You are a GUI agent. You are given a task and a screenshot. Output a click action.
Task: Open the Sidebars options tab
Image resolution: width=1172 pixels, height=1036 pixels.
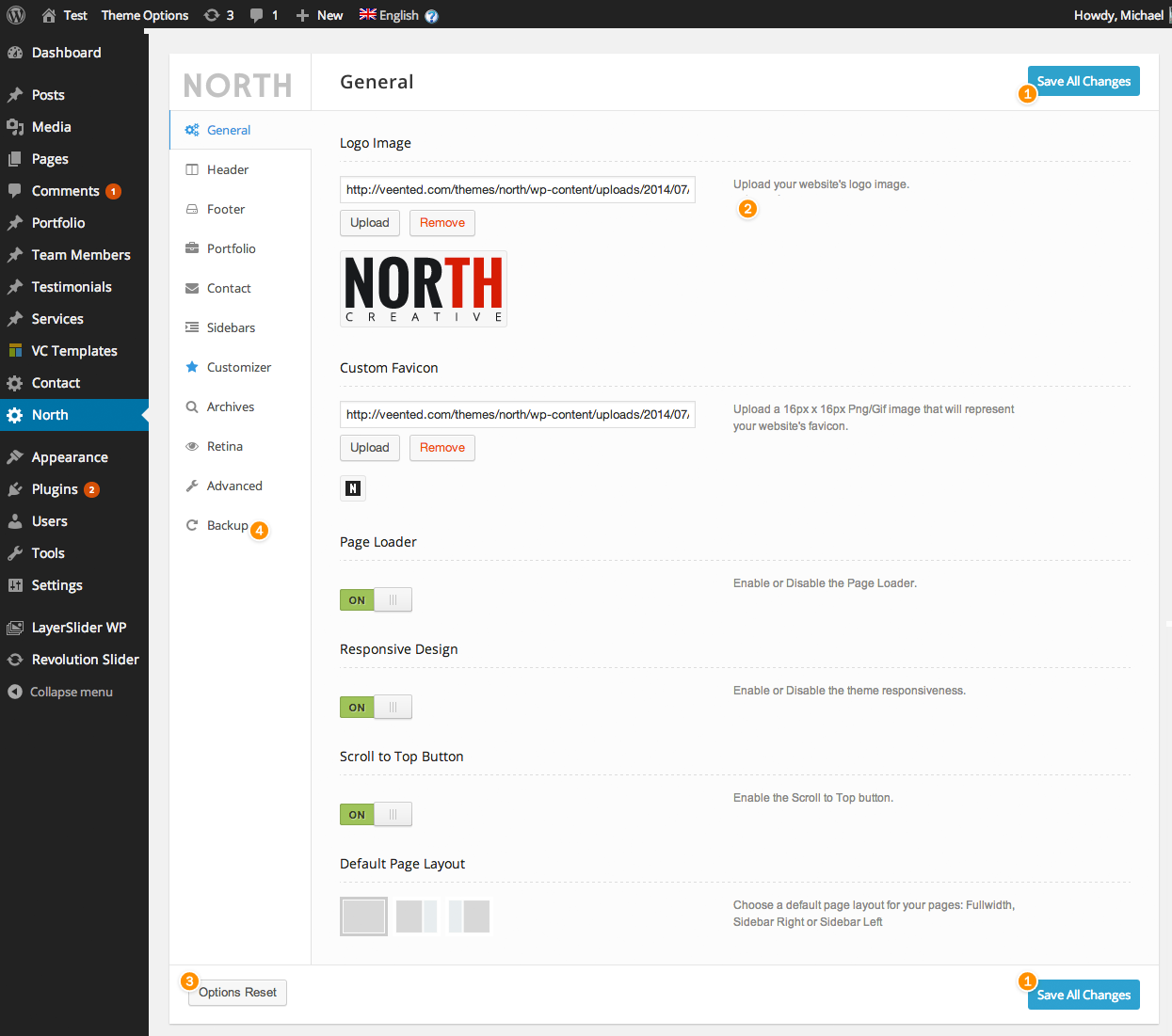240,327
